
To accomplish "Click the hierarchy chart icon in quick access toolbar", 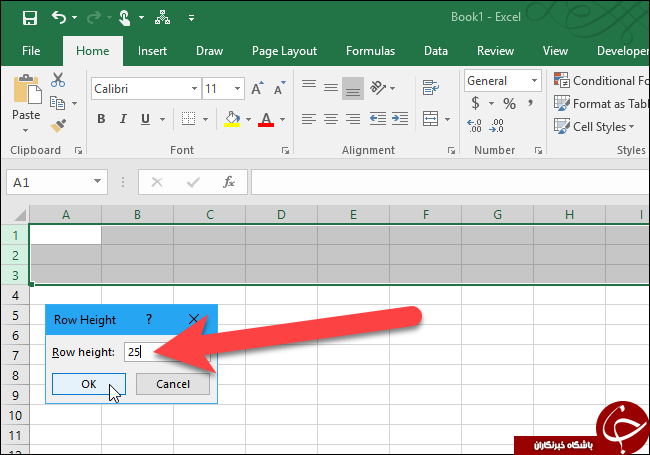I will (162, 17).
